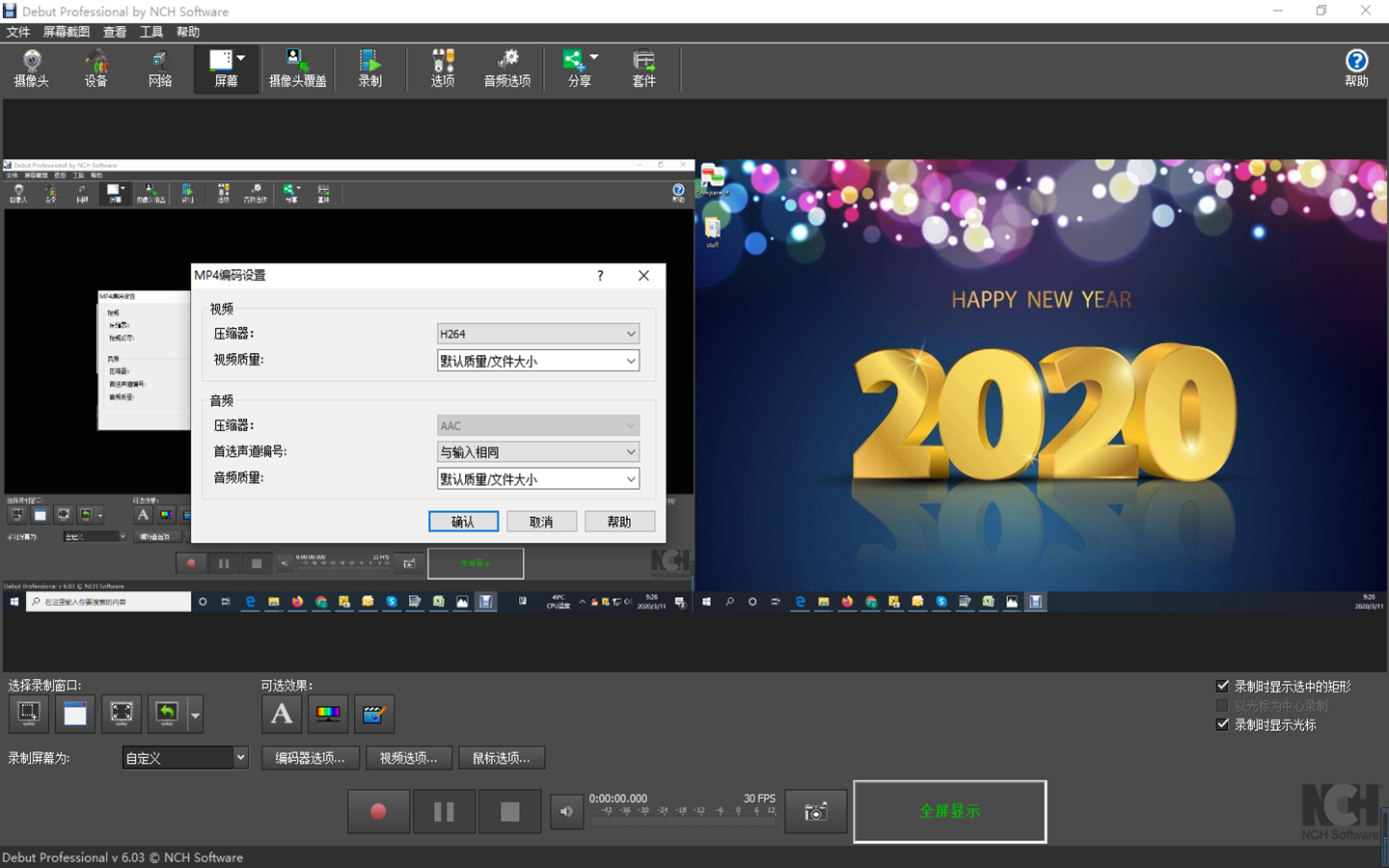This screenshot has width=1389, height=868.
Task: Start recording with the red record button
Action: [x=378, y=812]
